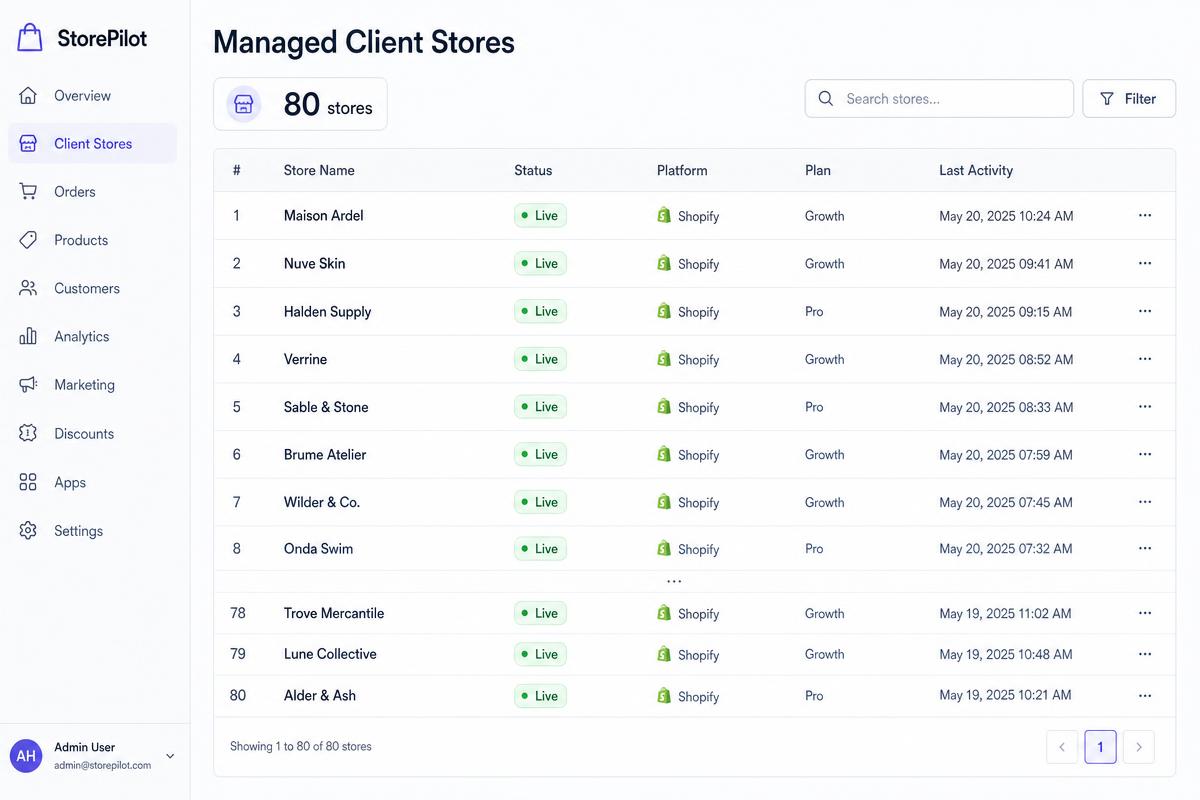Click the Status column header
This screenshot has width=1200, height=800.
(533, 170)
